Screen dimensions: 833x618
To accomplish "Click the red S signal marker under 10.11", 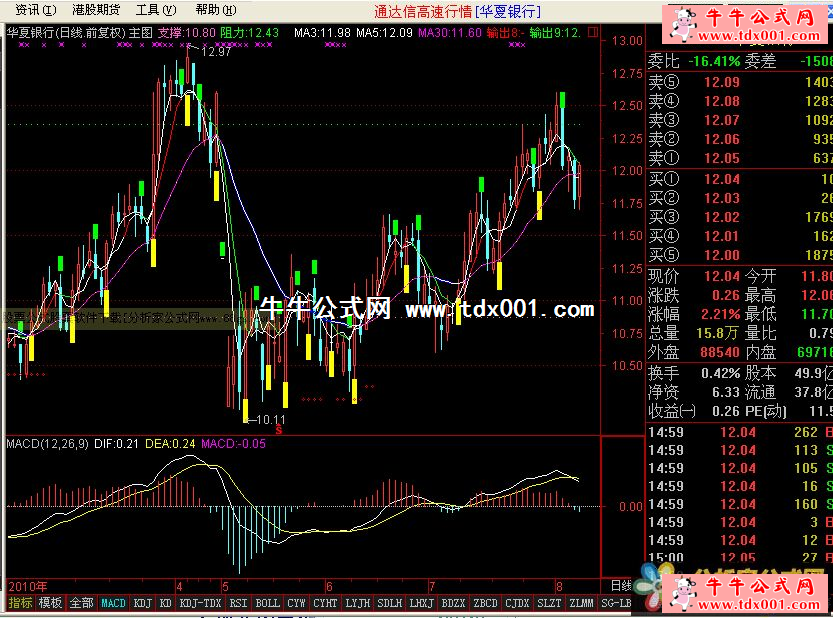I will 279,429.
